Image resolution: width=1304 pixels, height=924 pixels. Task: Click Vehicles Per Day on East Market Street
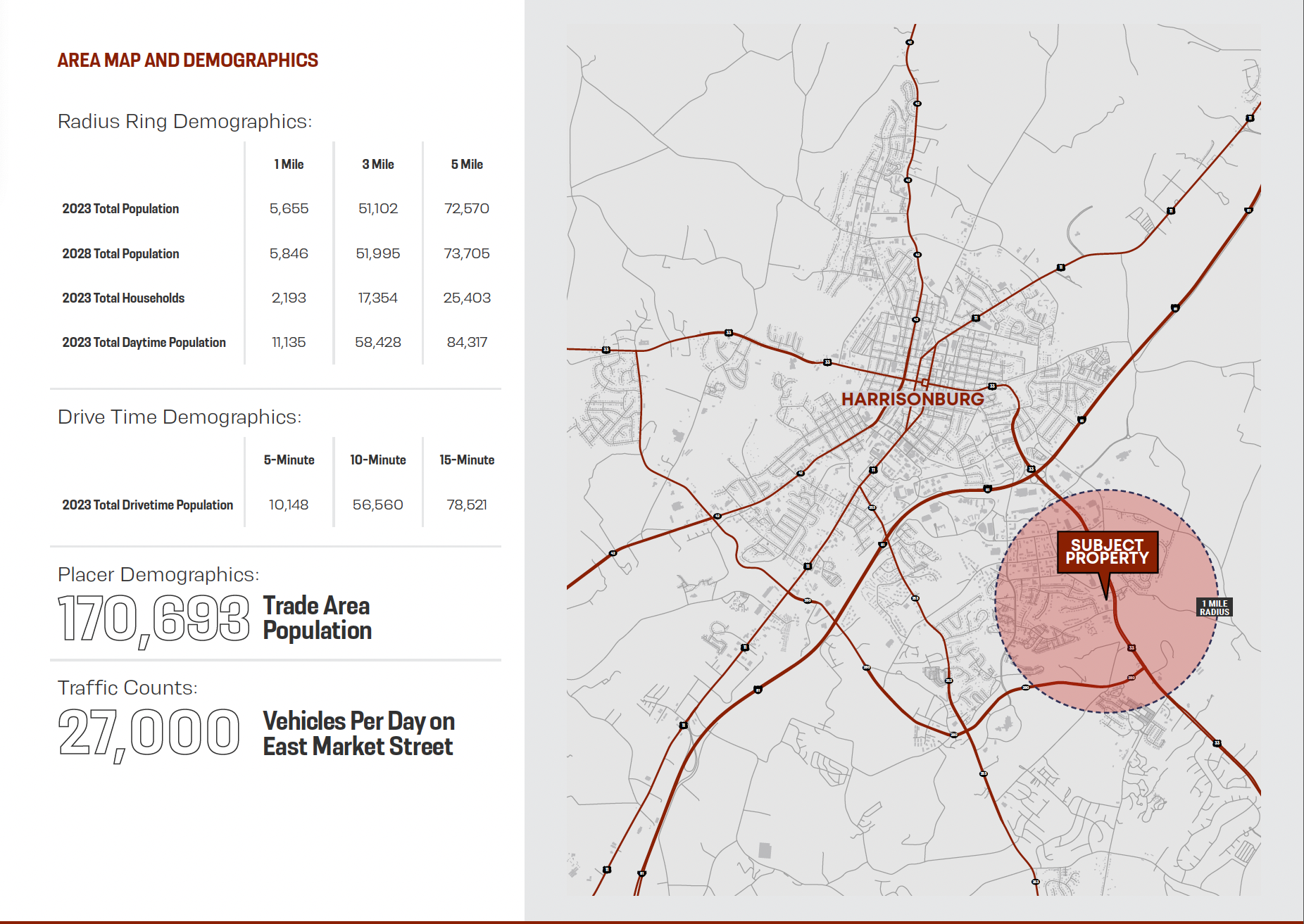358,734
